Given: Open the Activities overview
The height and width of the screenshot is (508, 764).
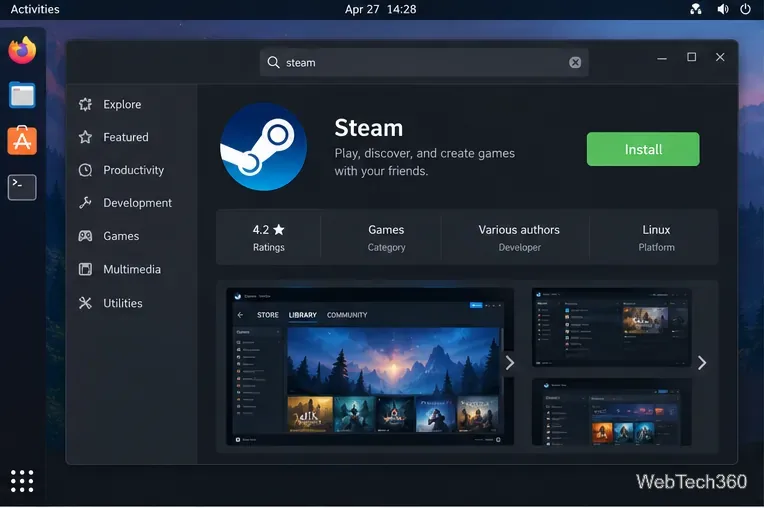Looking at the screenshot, I should [35, 9].
